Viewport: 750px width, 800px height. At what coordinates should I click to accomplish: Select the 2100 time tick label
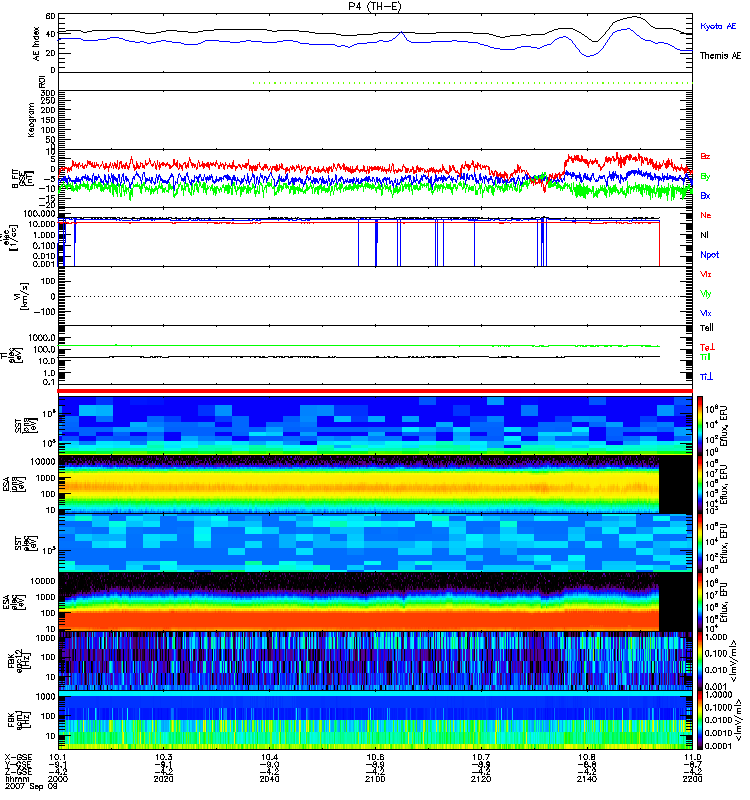375,779
